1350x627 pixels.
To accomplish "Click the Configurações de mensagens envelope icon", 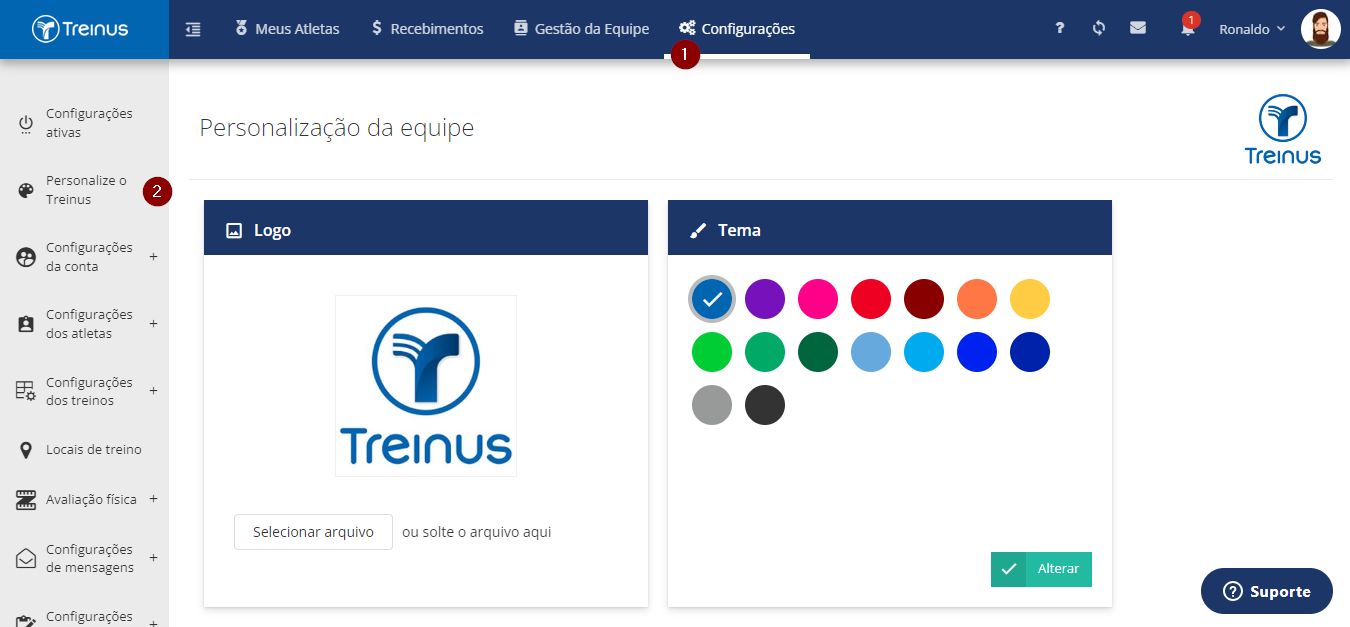I will pyautogui.click(x=26, y=559).
